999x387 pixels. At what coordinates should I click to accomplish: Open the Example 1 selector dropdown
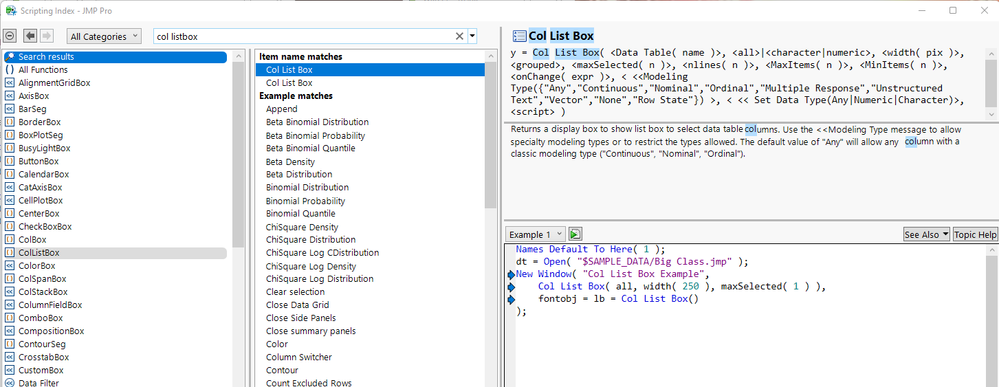536,235
